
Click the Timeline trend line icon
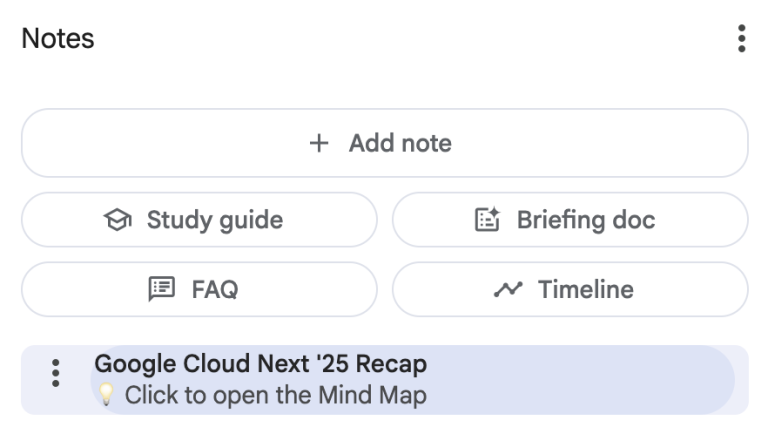(x=509, y=290)
